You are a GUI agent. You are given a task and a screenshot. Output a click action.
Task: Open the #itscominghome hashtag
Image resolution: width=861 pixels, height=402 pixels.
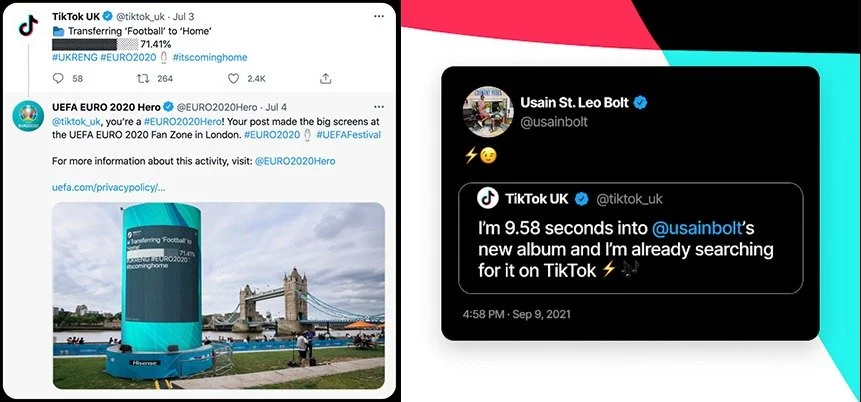point(210,57)
